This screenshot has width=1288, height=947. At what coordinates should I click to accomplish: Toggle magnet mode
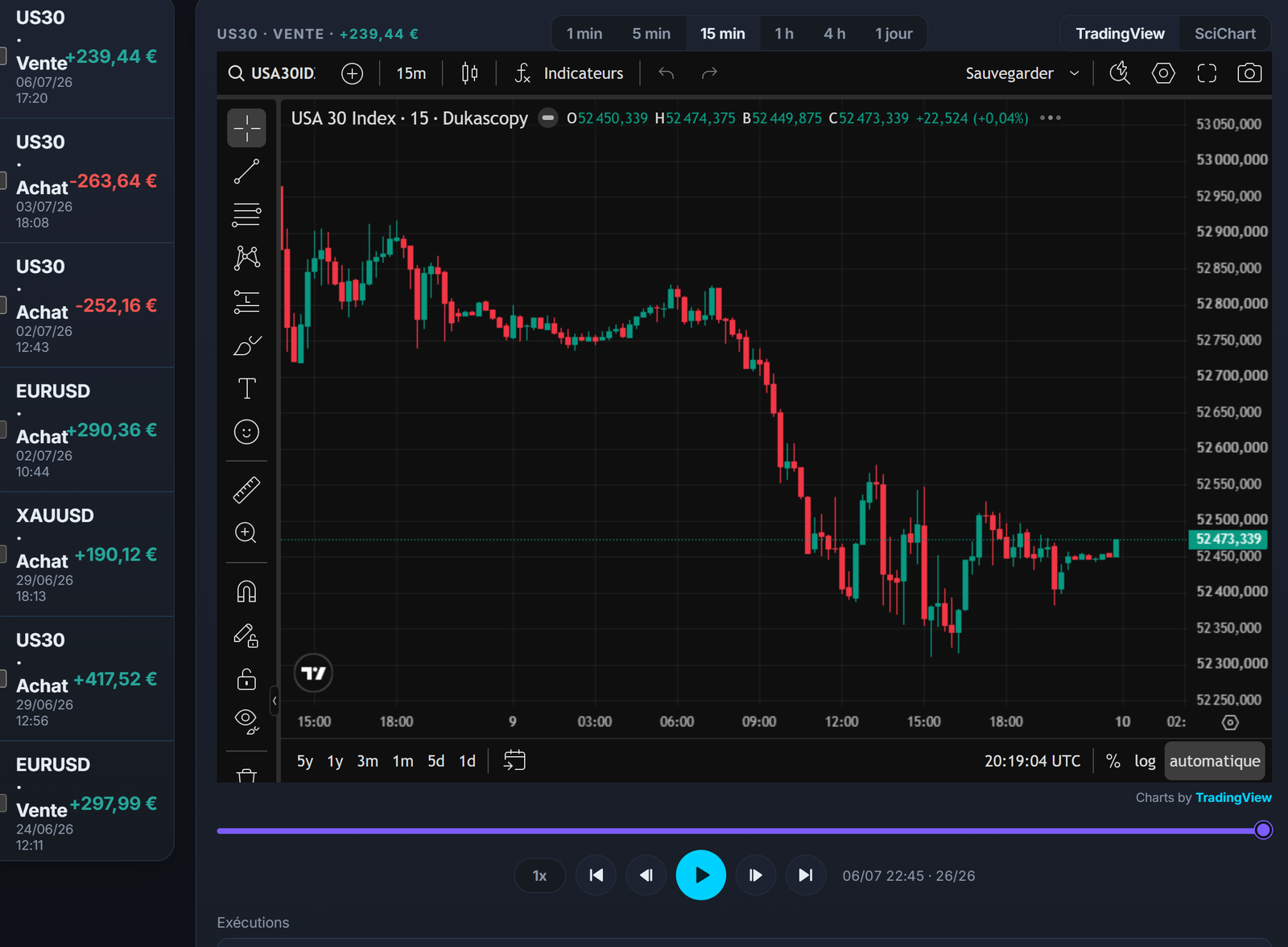point(246,592)
